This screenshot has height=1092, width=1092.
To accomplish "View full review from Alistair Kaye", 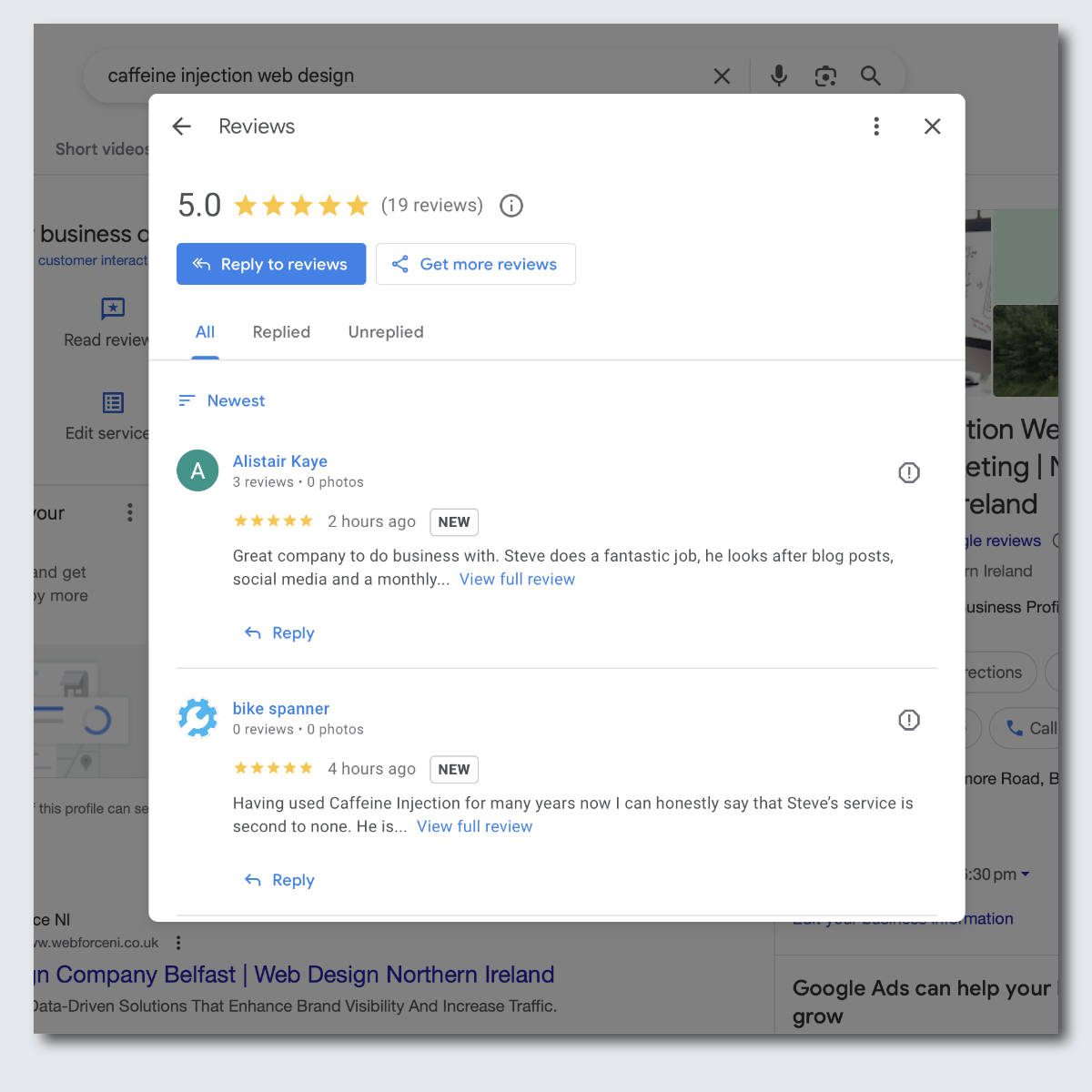I will pyautogui.click(x=517, y=579).
